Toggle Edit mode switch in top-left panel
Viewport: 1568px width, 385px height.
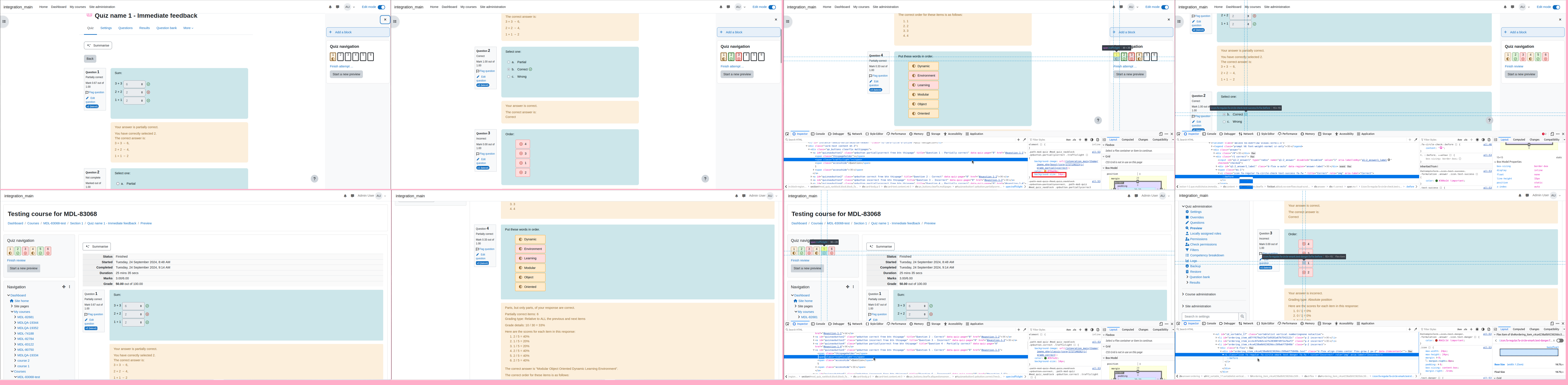(382, 7)
